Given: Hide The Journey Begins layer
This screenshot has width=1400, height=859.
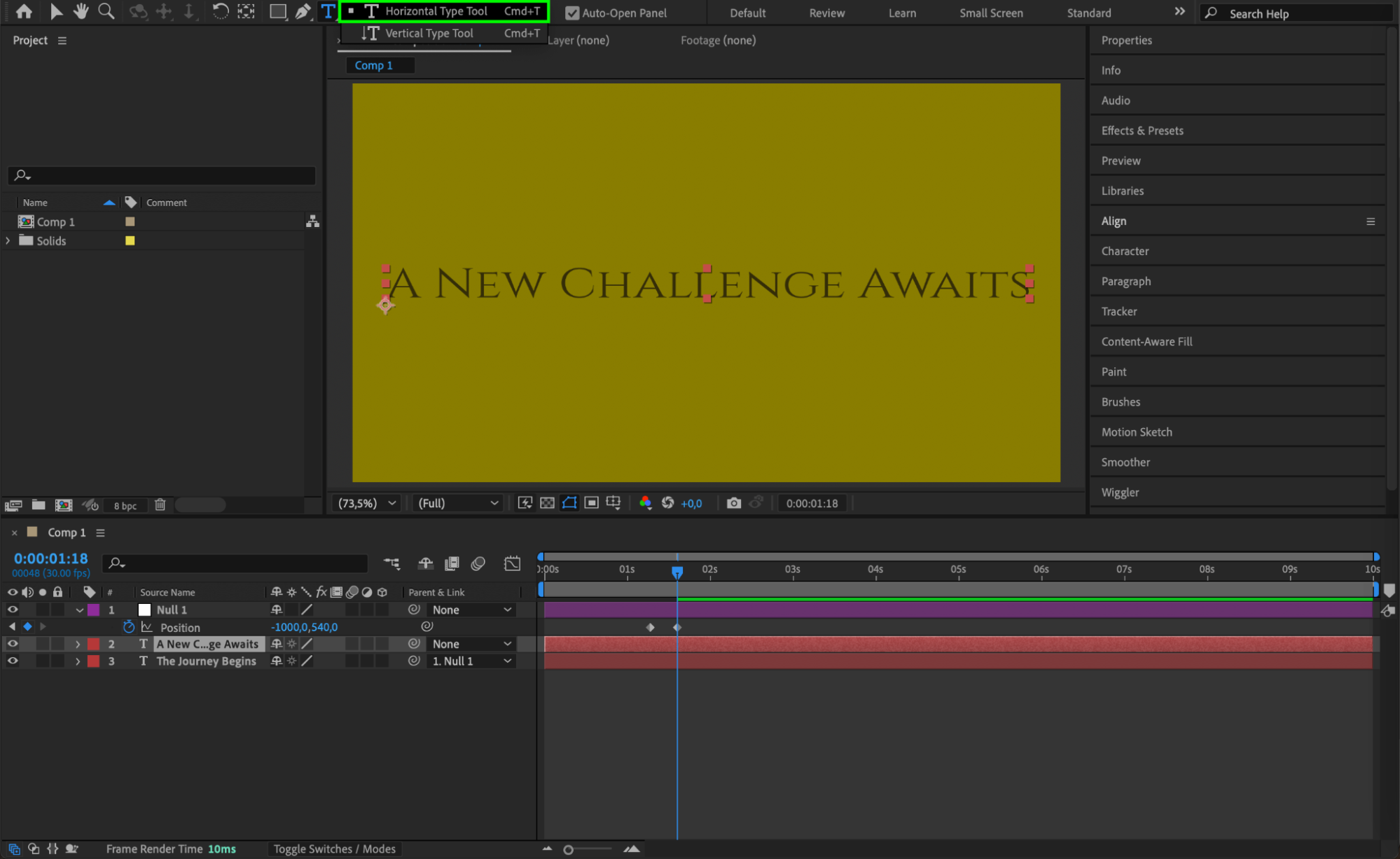Looking at the screenshot, I should pyautogui.click(x=13, y=661).
